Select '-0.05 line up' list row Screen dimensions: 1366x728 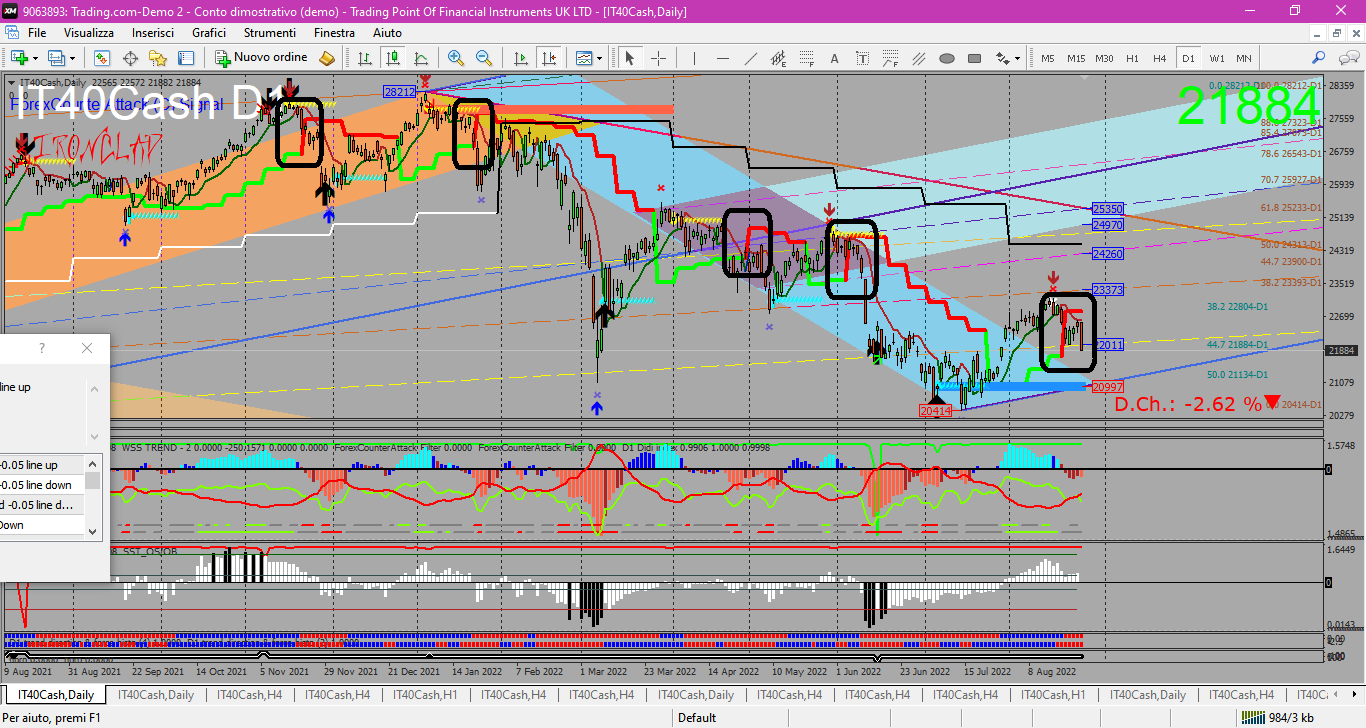pos(42,465)
